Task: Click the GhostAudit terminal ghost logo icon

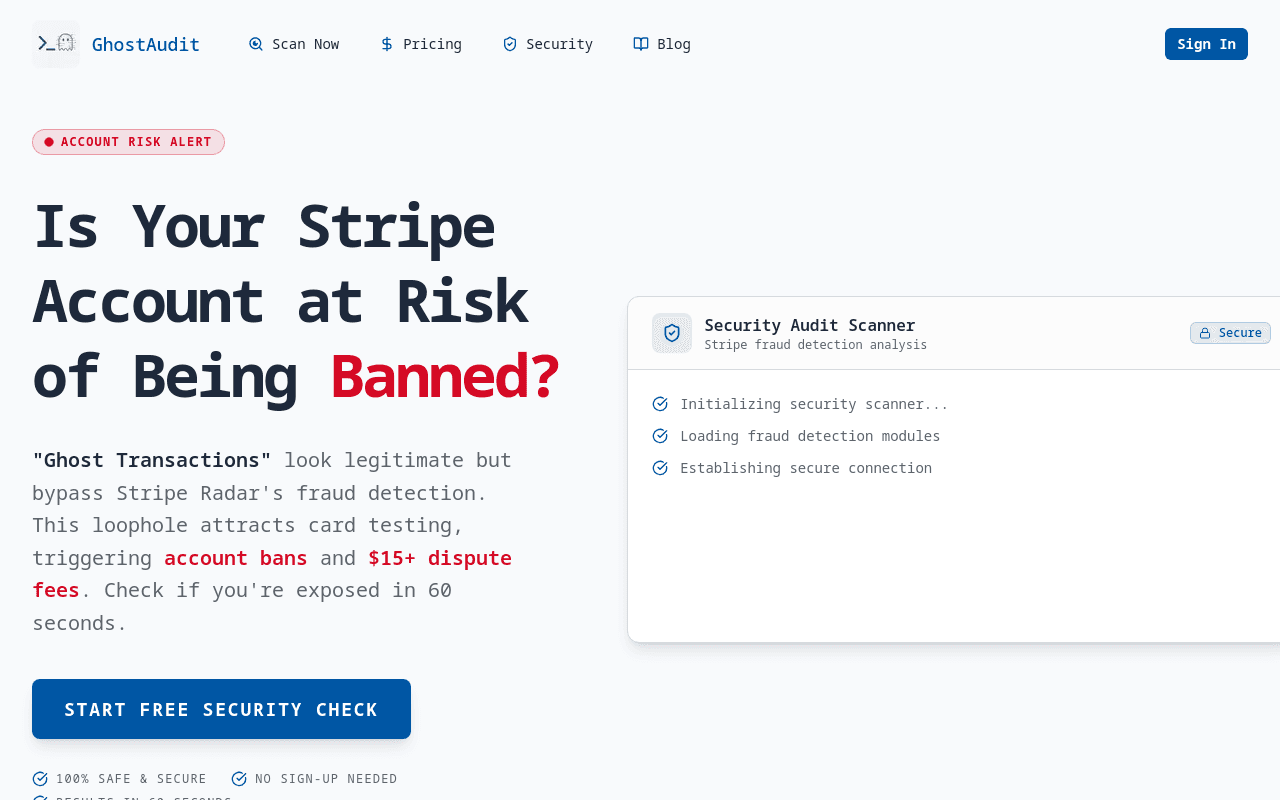Action: point(56,44)
